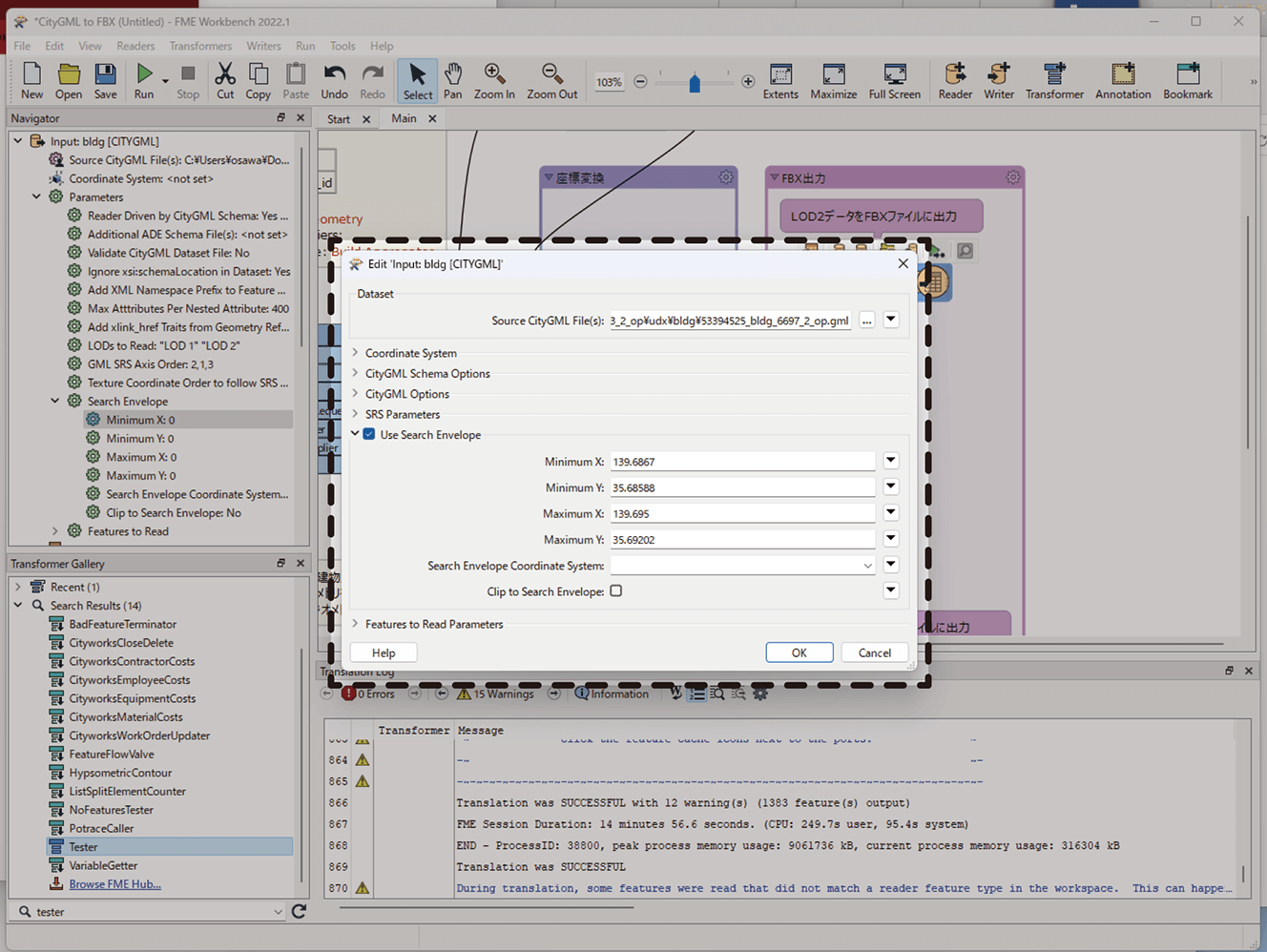Expand the CityGML Options section
Screen dimensions: 1267x952
pos(355,394)
